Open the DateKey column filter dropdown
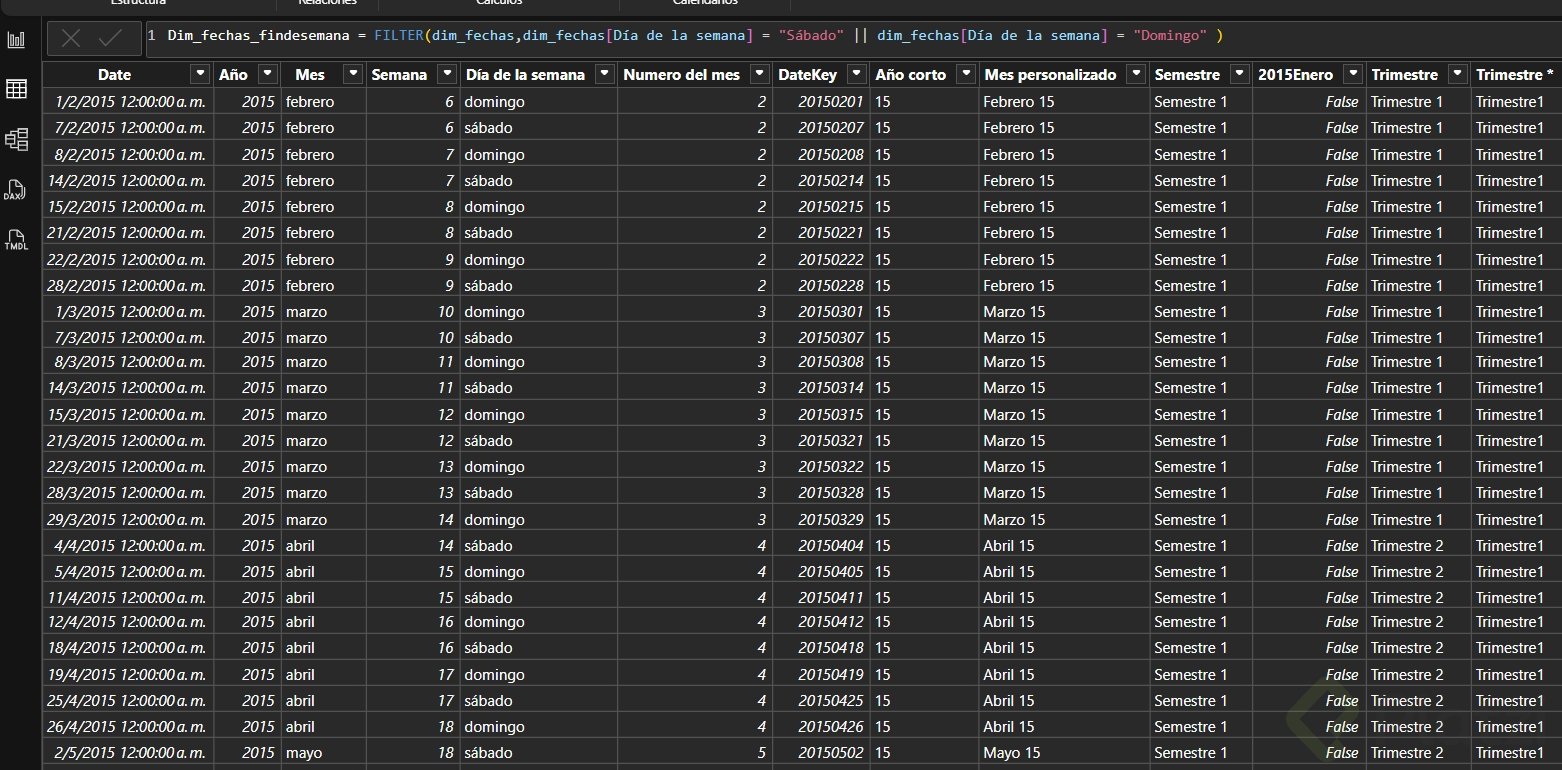 point(856,74)
